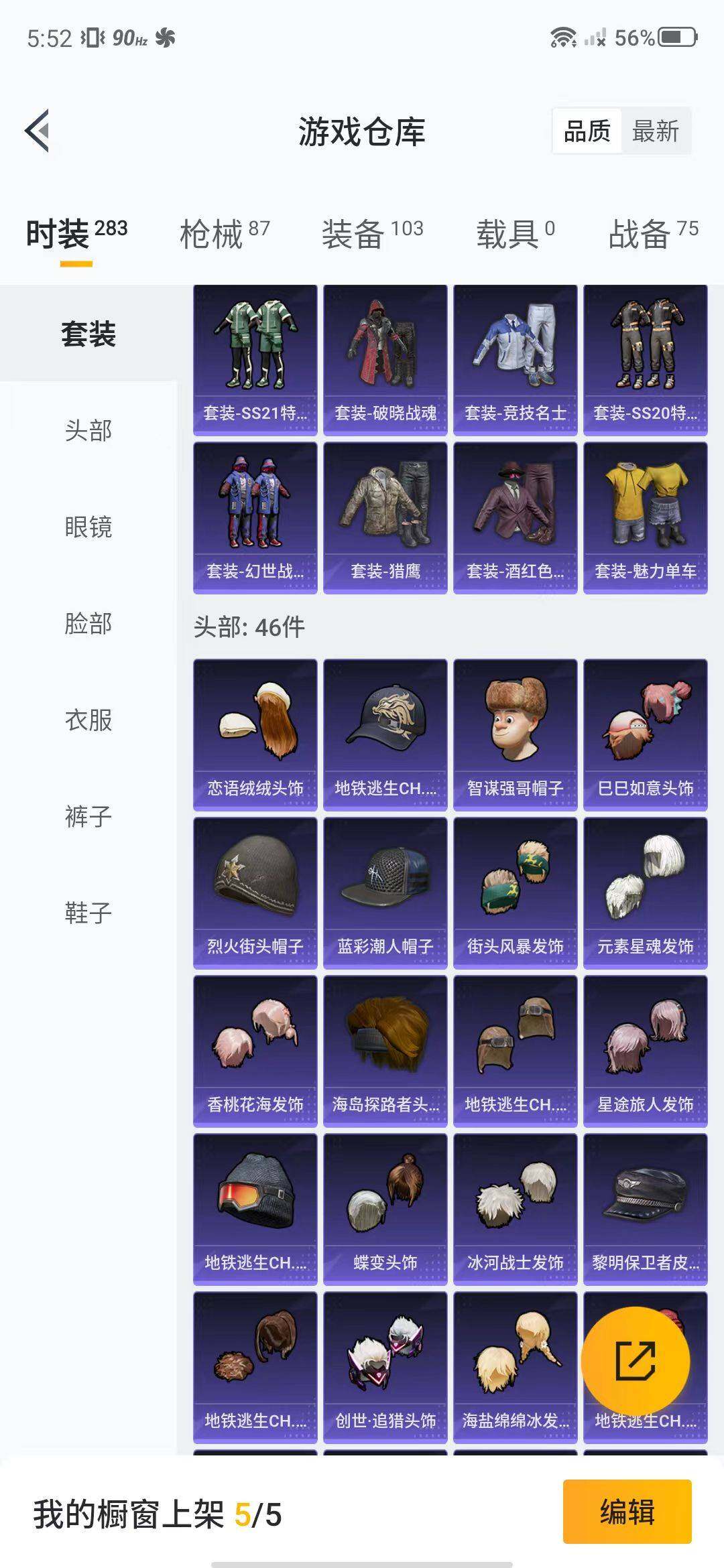
Task: Open the 黎明保卫者 cap item
Action: [x=645, y=1210]
